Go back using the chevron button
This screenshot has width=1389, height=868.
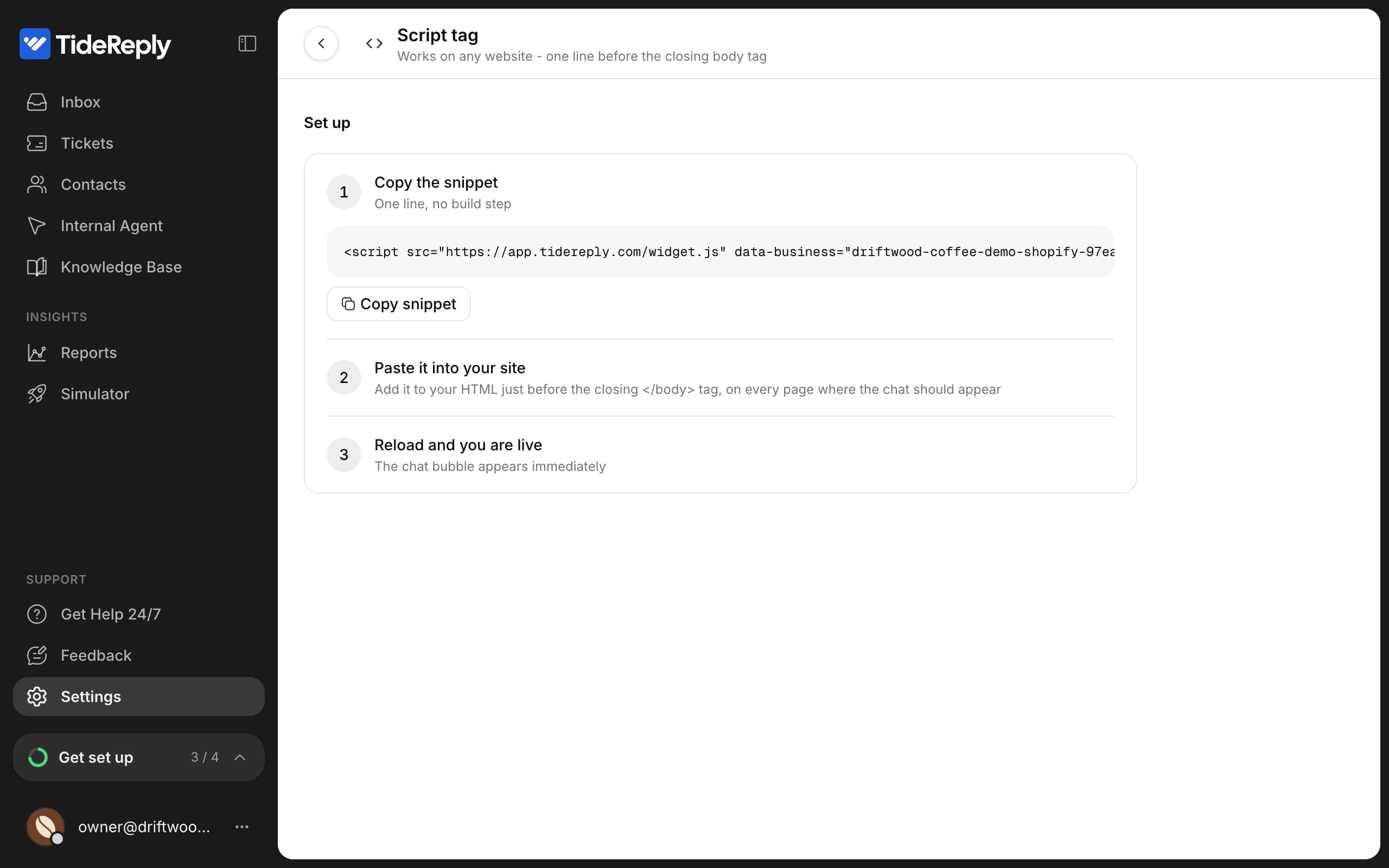point(321,43)
